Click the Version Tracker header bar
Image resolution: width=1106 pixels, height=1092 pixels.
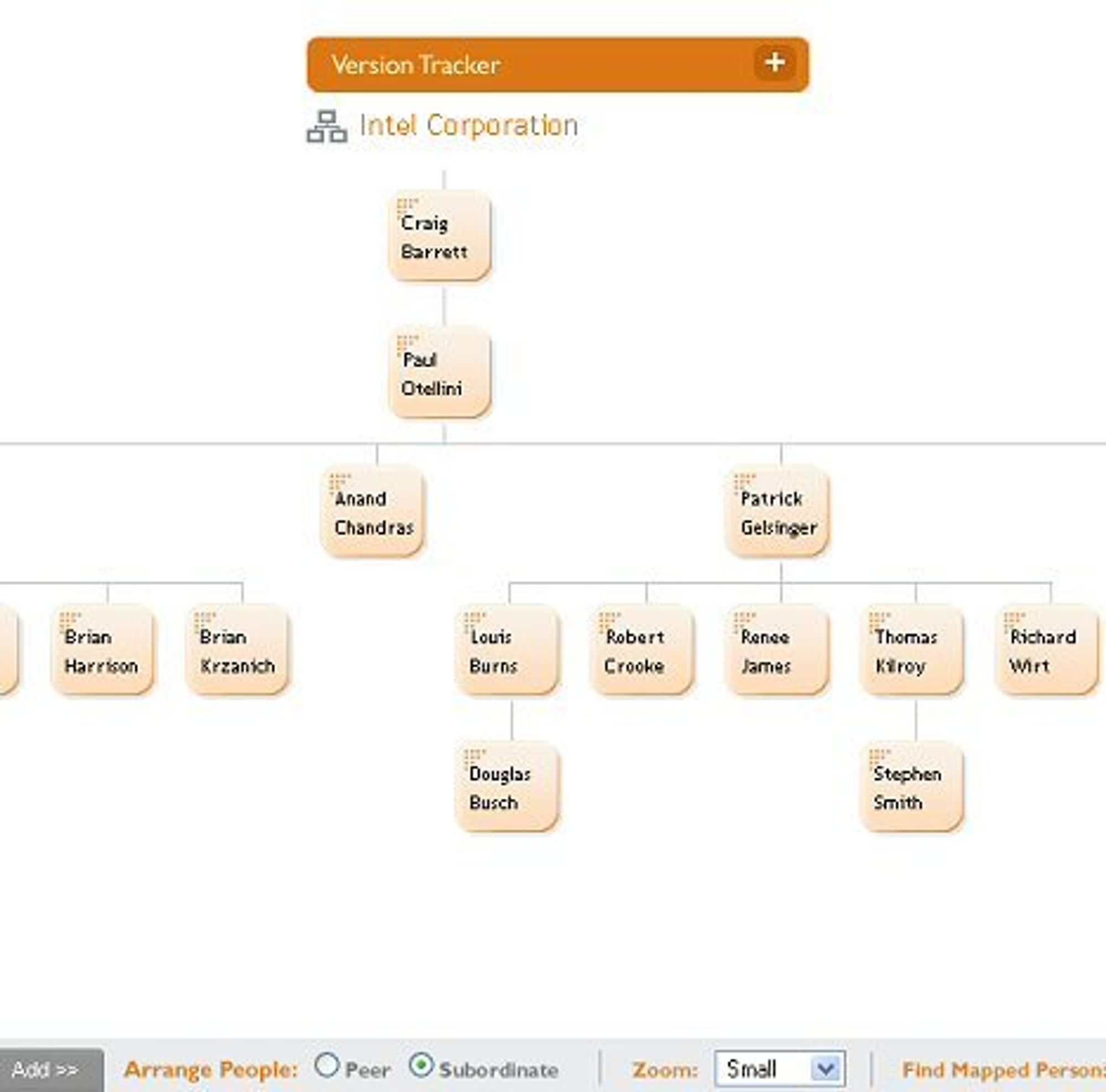pyautogui.click(x=557, y=64)
